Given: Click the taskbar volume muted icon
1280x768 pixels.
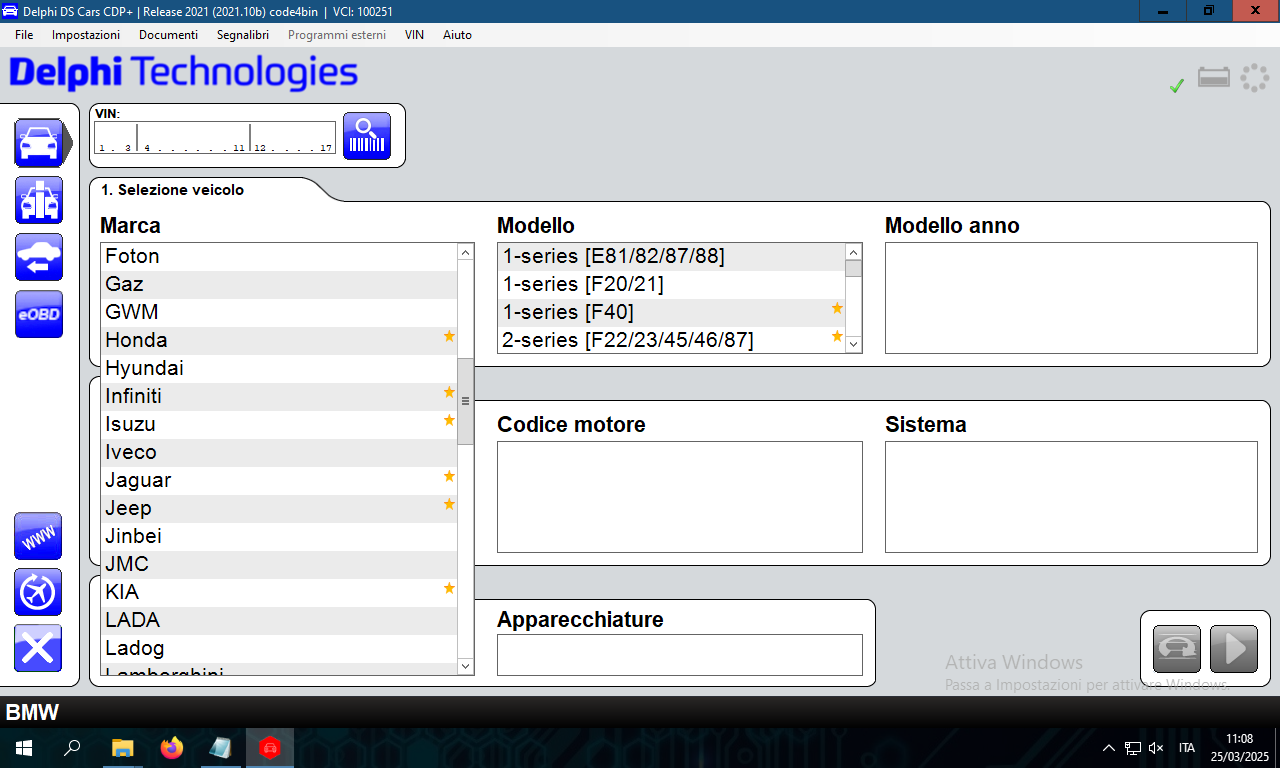Looking at the screenshot, I should 1156,748.
